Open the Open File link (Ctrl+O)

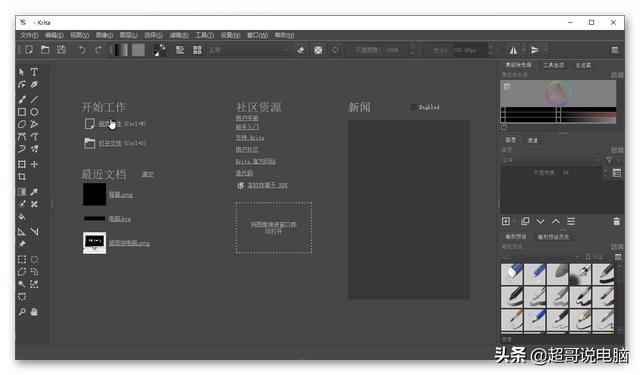point(122,143)
